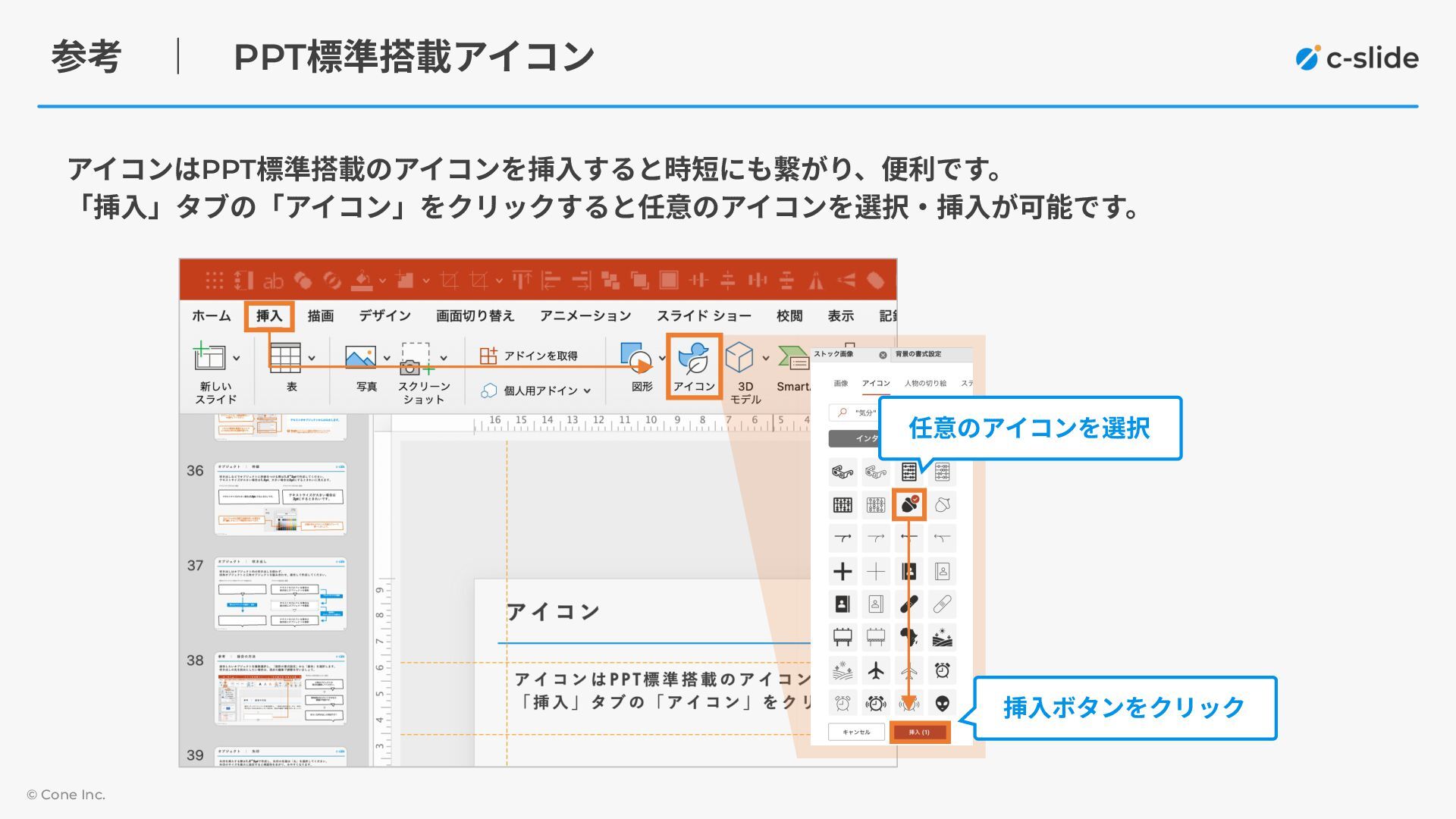Click the 図形 (Shapes) icon
Viewport: 1456px width, 819px height.
pos(635,358)
